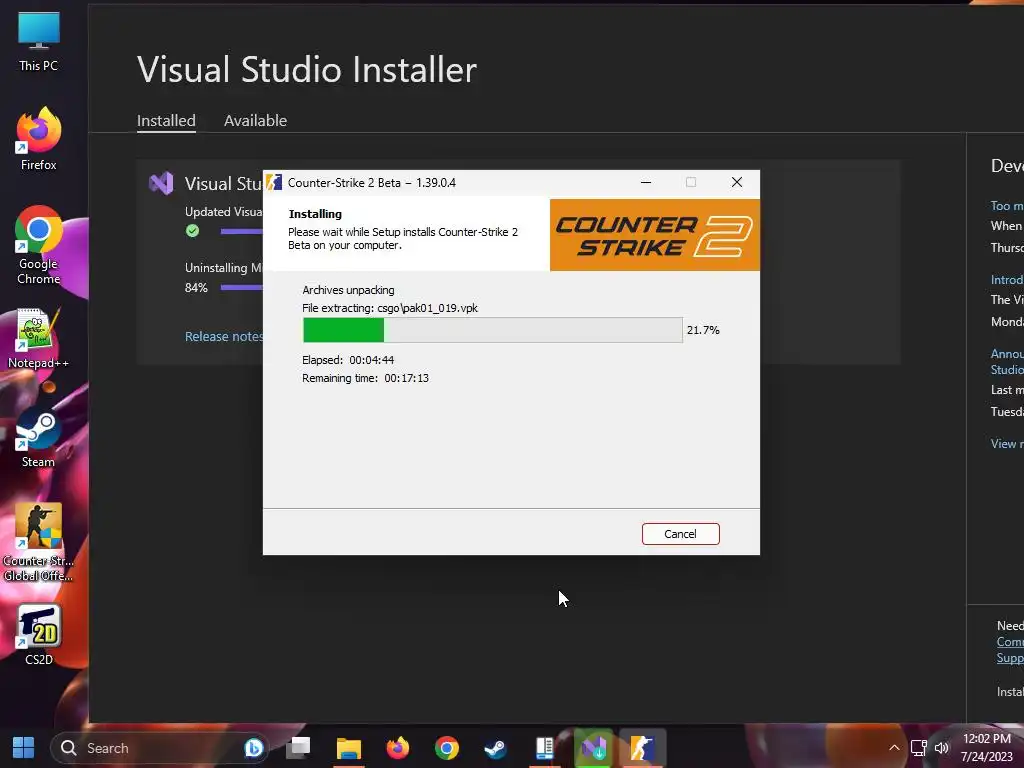The height and width of the screenshot is (768, 1024).
Task: Click the setup title bar app icon
Action: [x=274, y=182]
